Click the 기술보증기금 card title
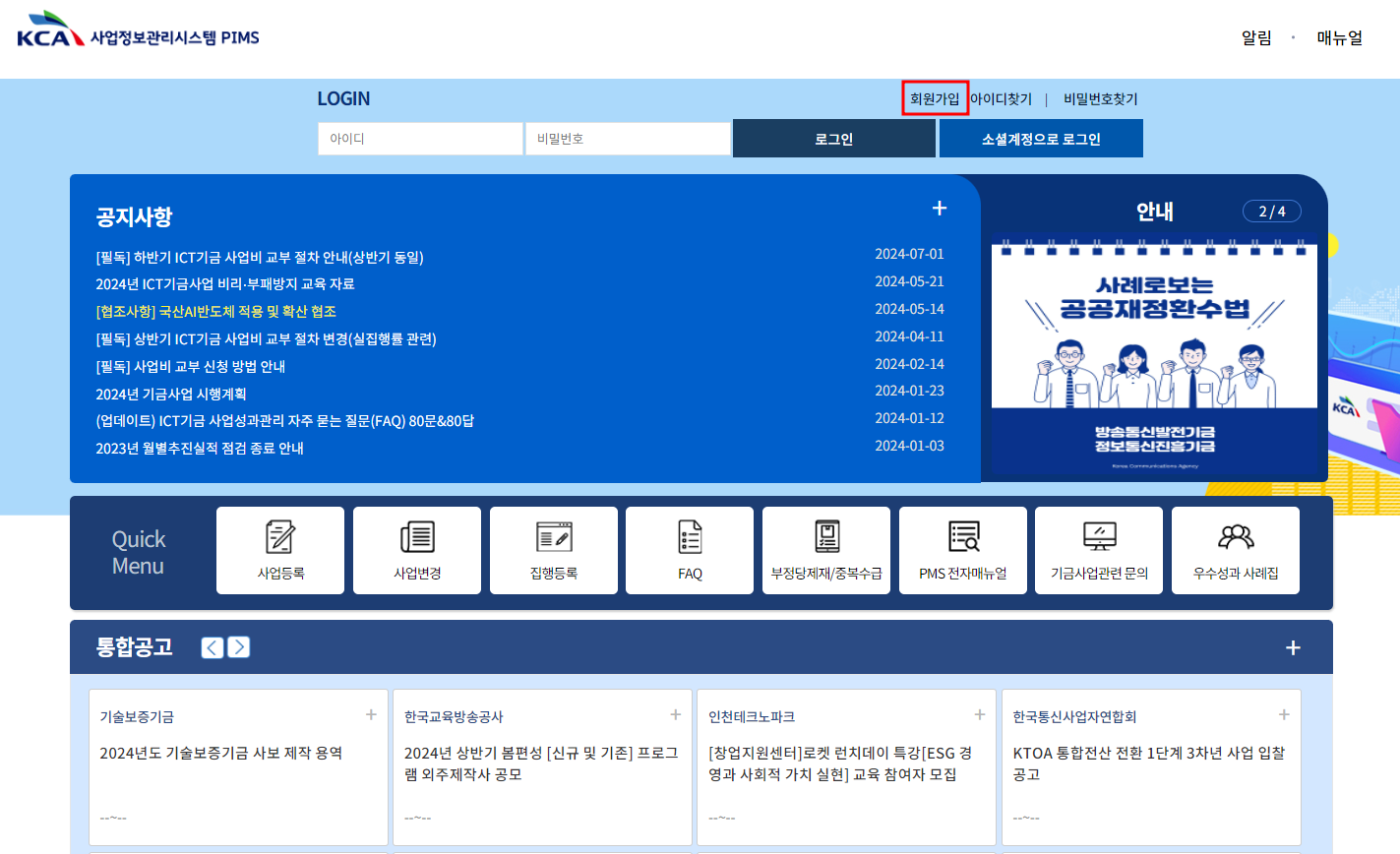Viewport: 1400px width, 854px height. click(x=137, y=717)
